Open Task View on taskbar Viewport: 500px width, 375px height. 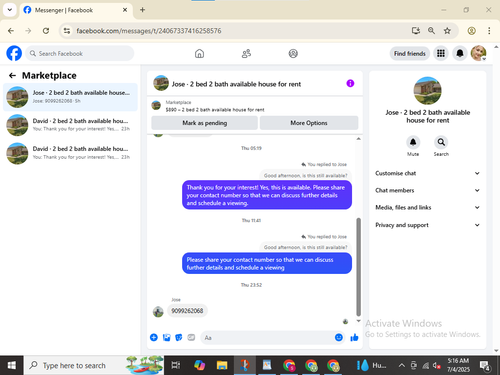click(x=176, y=365)
